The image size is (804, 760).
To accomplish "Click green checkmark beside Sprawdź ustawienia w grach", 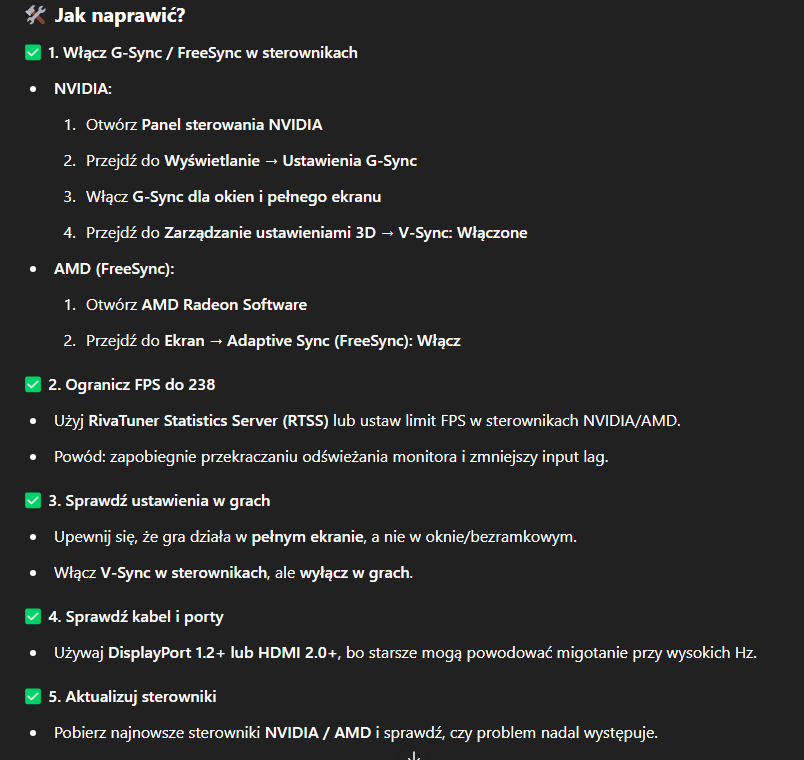I will point(33,501).
